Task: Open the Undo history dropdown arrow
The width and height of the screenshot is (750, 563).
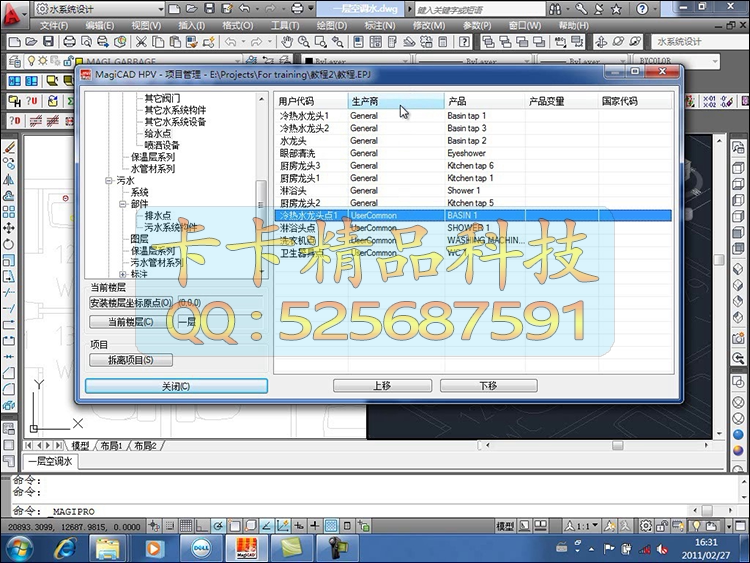Action: (x=243, y=42)
